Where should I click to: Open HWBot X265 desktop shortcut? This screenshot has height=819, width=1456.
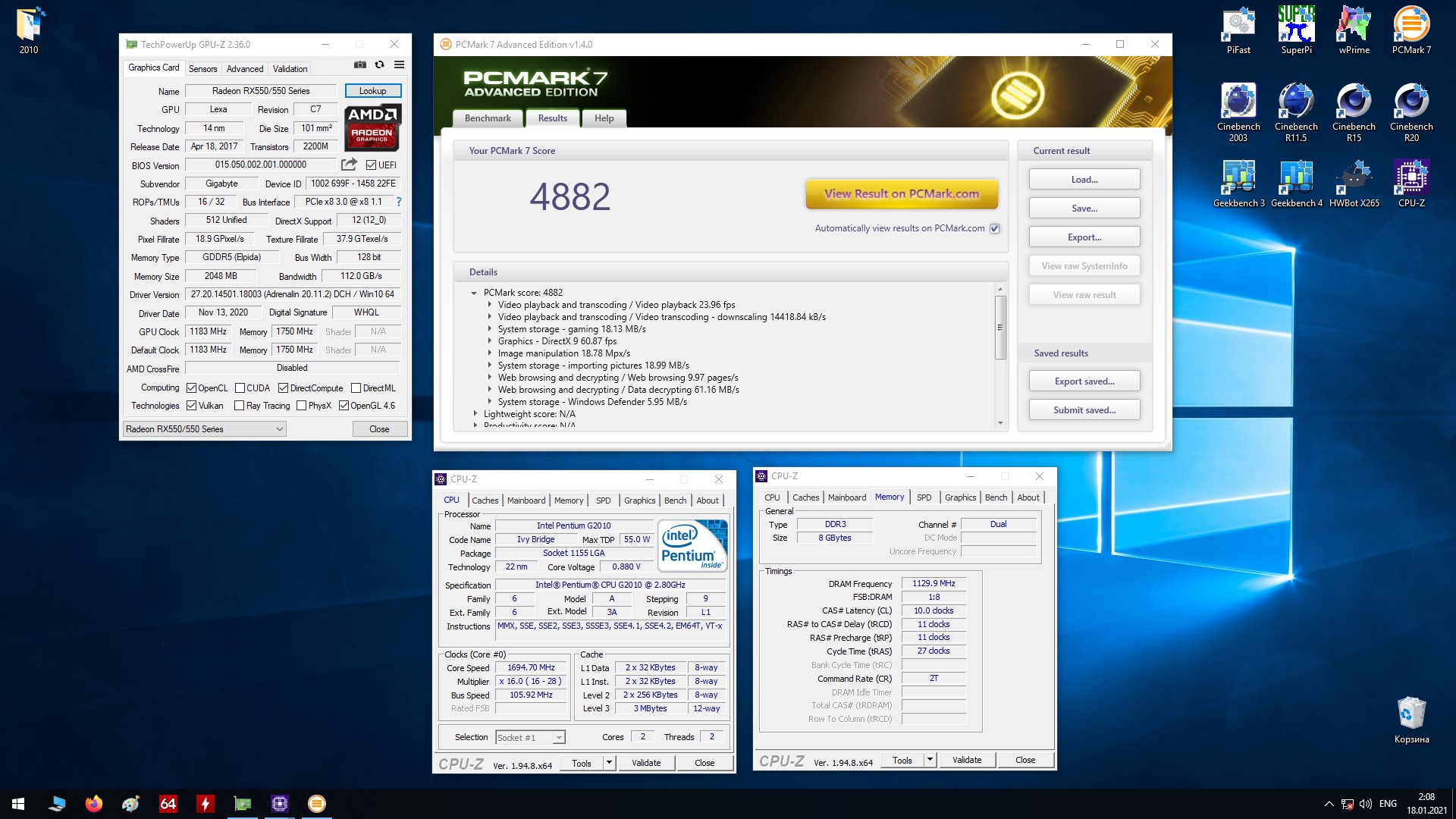[1354, 184]
